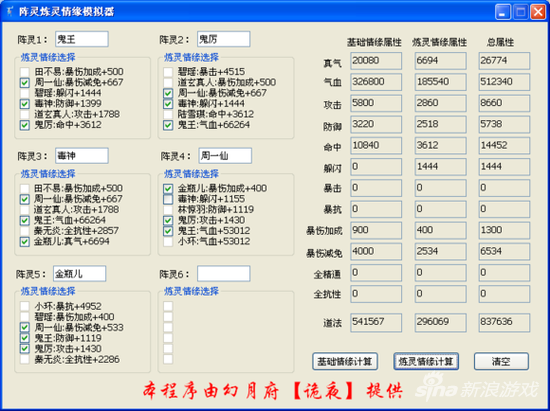Screen dimensions: 550x411
Task: Click the 总属性 column header label
Action: (500, 42)
